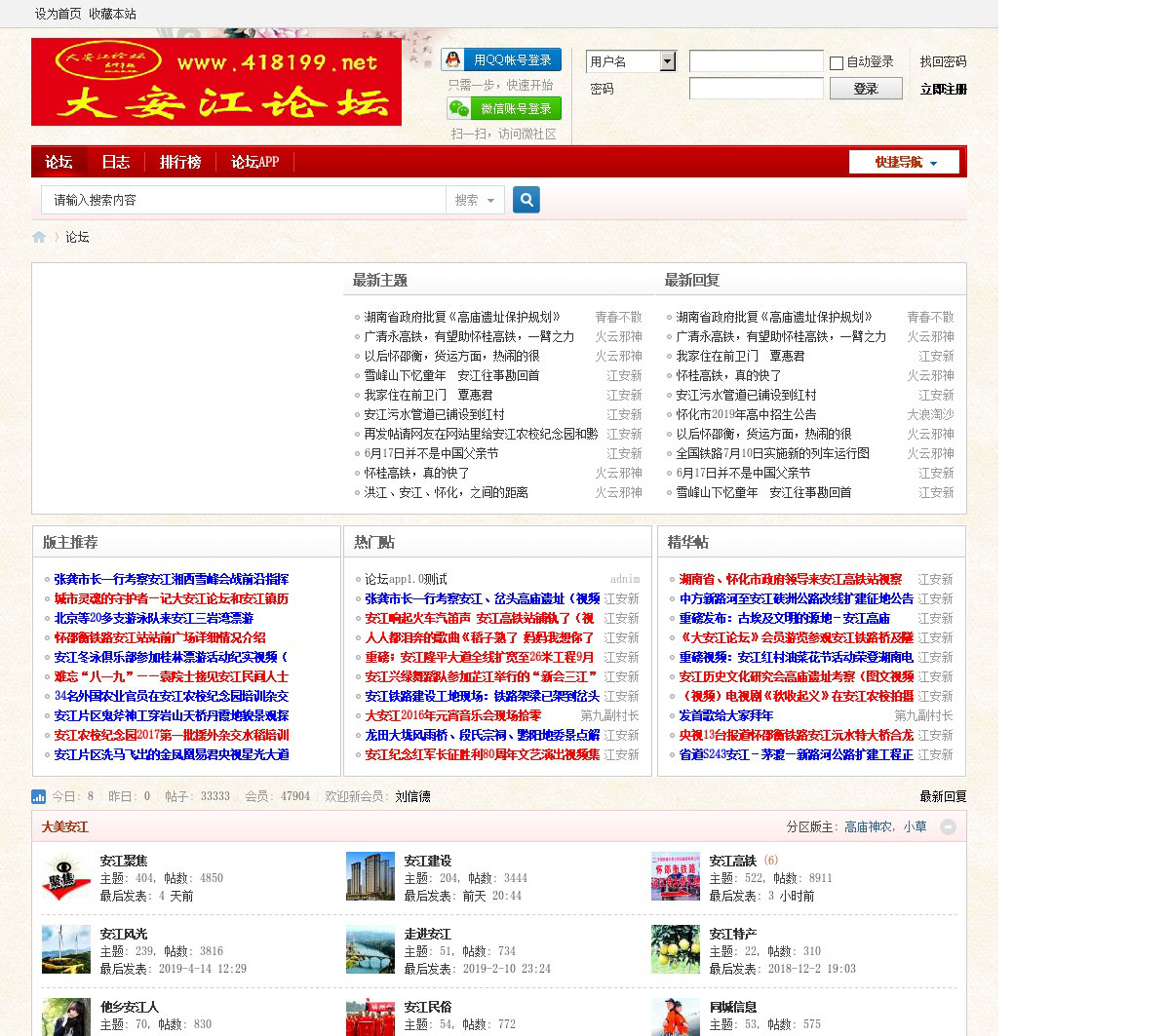This screenshot has width=1170, height=1036.
Task: Click the 最新回复 link above forum list
Action: click(x=943, y=796)
